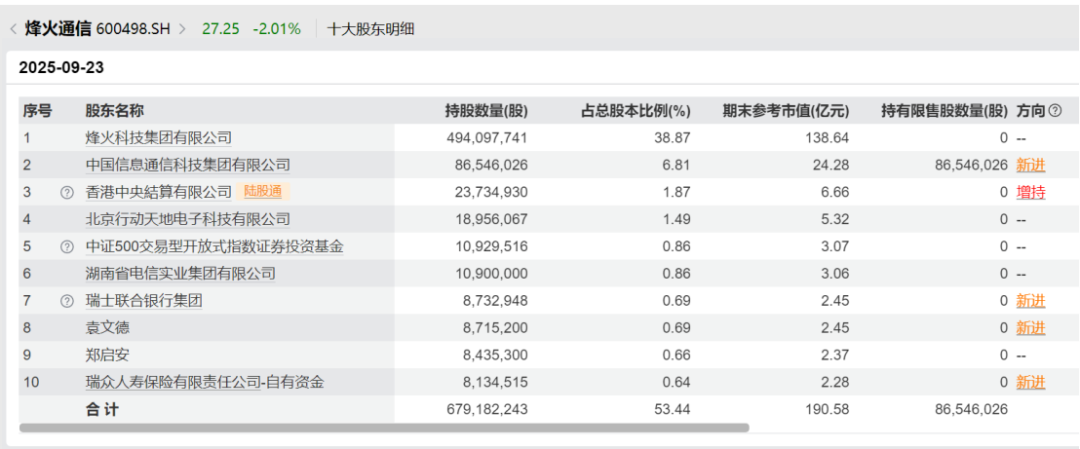This screenshot has width=1080, height=449.
Task: Click the percentage value 6.81
Action: [x=678, y=165]
